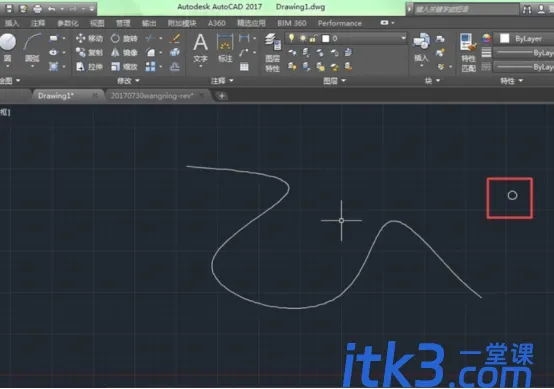Expand the Modify (修改) panel
The height and width of the screenshot is (389, 554).
(x=128, y=81)
